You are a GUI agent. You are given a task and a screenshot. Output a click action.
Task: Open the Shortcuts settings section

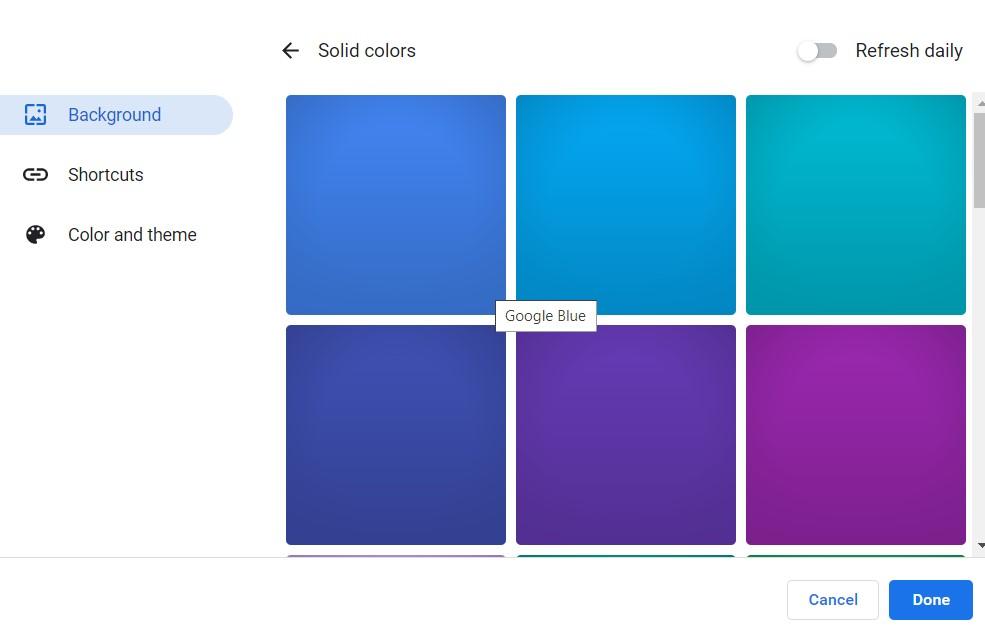click(105, 174)
